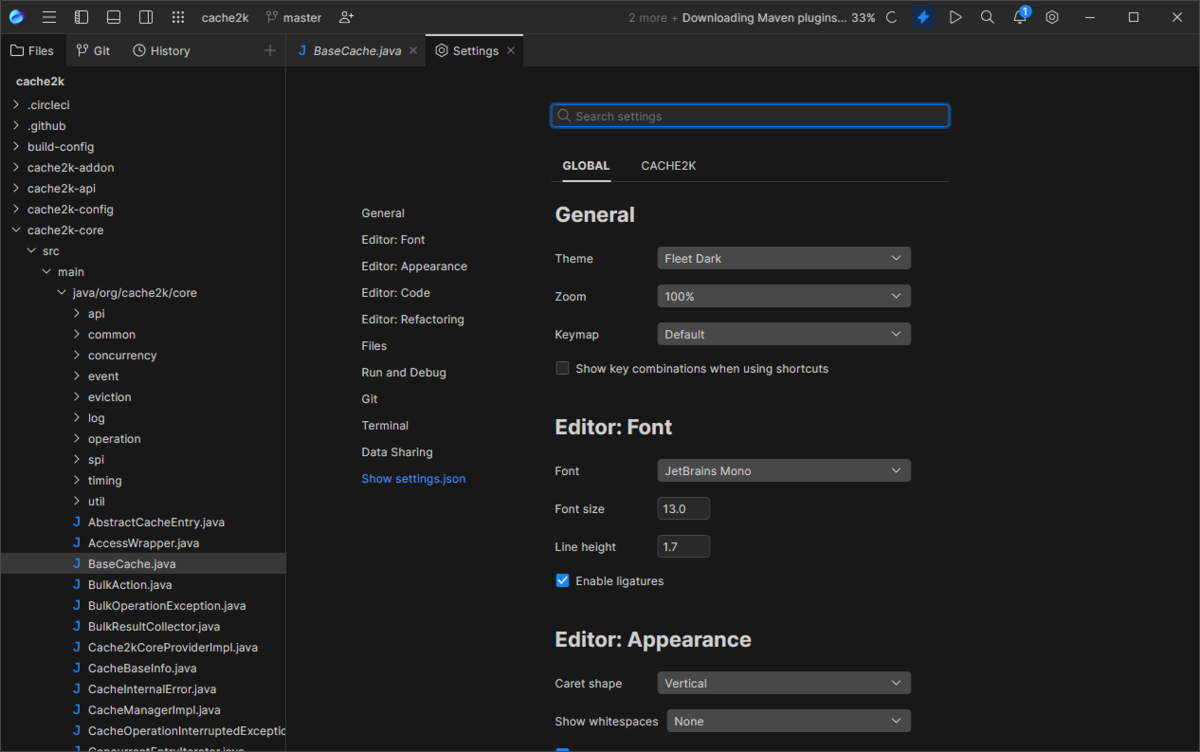The image size is (1200, 752).
Task: Focus the Search settings field
Action: tap(750, 116)
